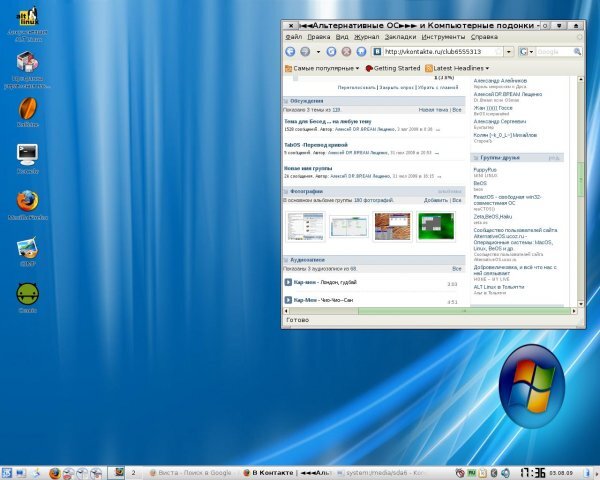The width and height of the screenshot is (600, 480).
Task: Open the Инструменты menu
Action: pyautogui.click(x=439, y=36)
